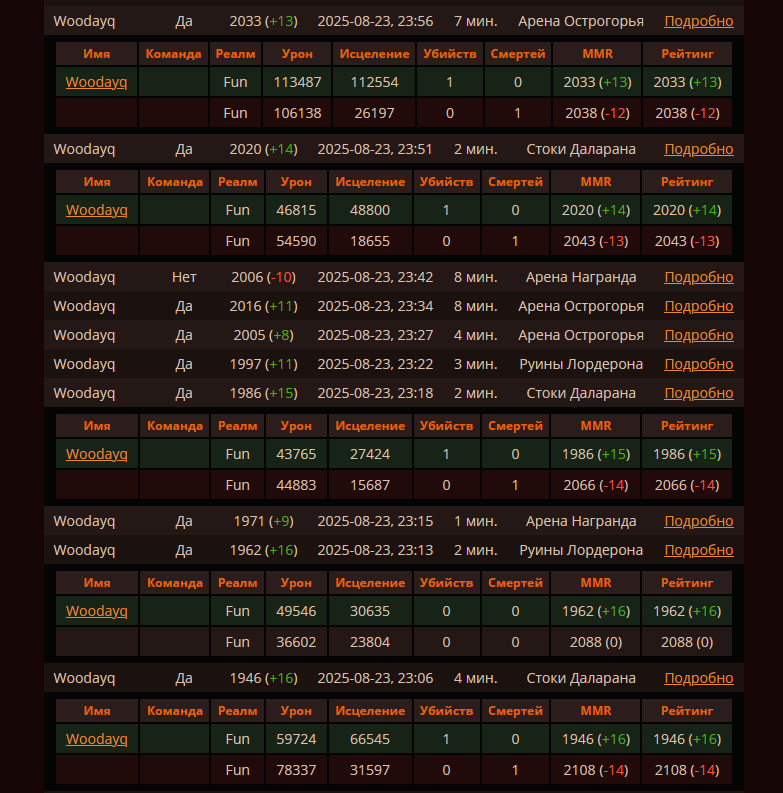Select healing value 15687

[x=370, y=485]
